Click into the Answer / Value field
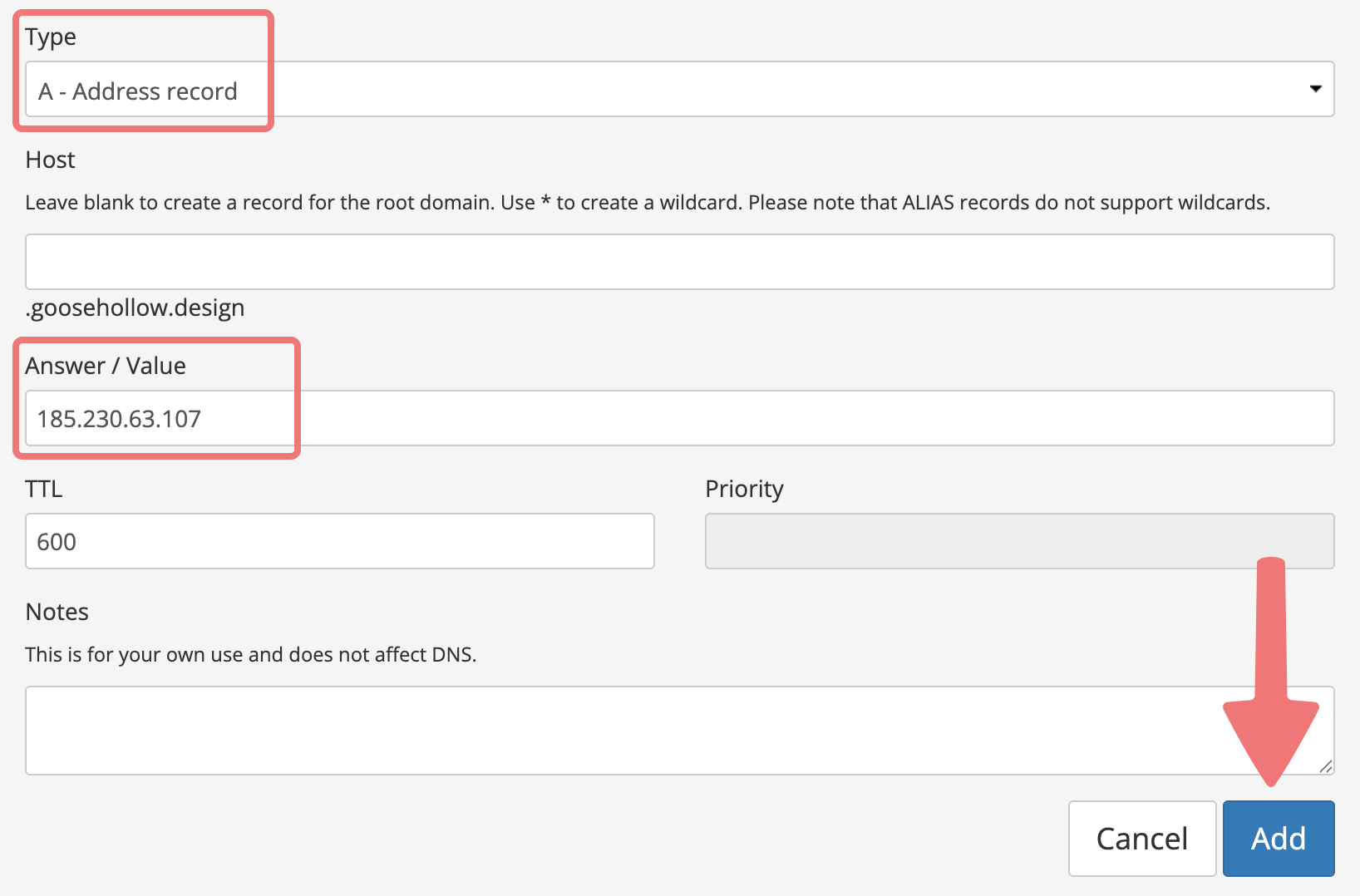 (679, 418)
